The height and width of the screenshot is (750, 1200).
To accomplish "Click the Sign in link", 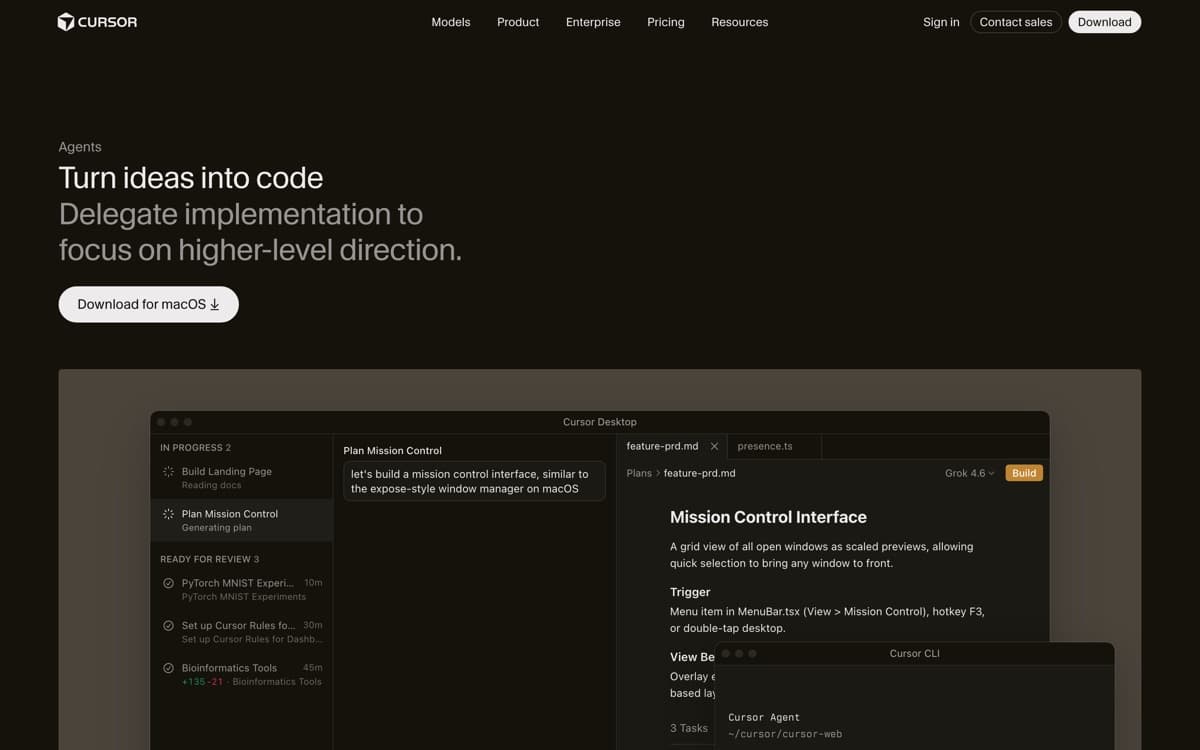I will (941, 22).
